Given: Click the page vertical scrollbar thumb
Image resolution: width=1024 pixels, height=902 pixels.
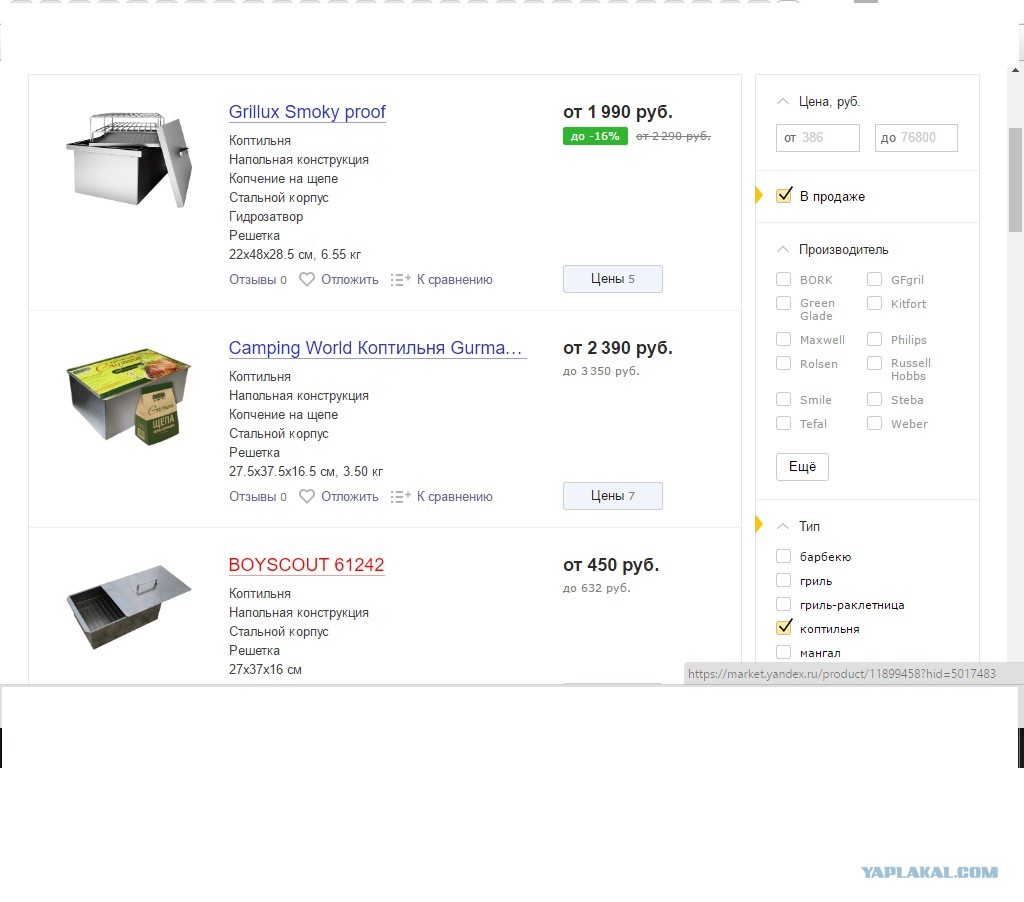Looking at the screenshot, I should coord(1016,180).
